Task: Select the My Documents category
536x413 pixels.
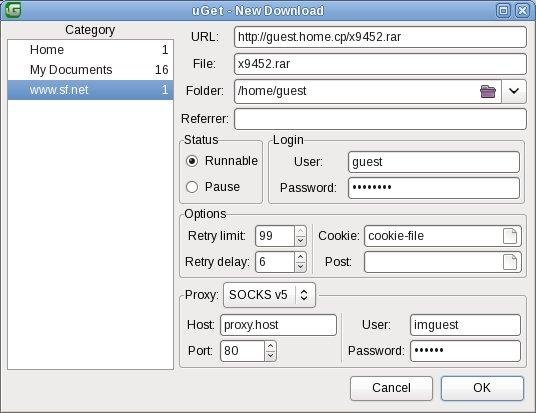Action: (90, 70)
